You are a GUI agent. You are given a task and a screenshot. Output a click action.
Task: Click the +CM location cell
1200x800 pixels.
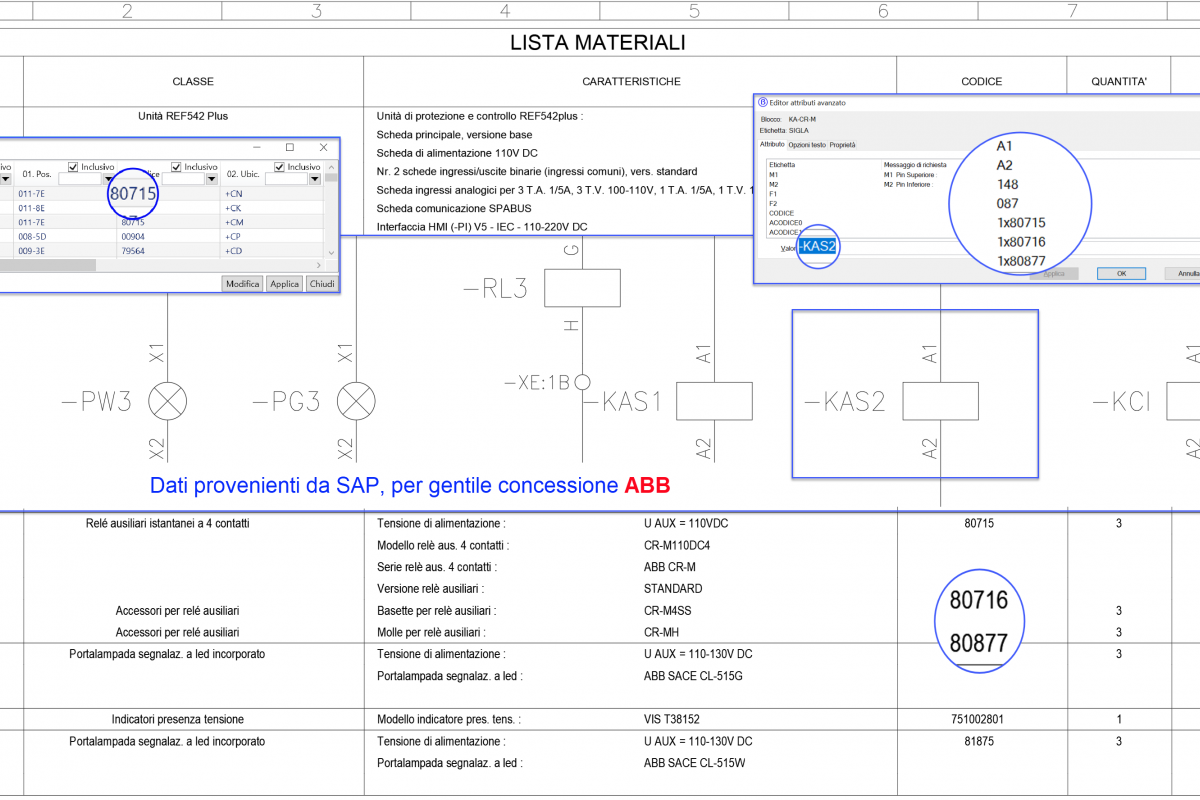(x=235, y=222)
